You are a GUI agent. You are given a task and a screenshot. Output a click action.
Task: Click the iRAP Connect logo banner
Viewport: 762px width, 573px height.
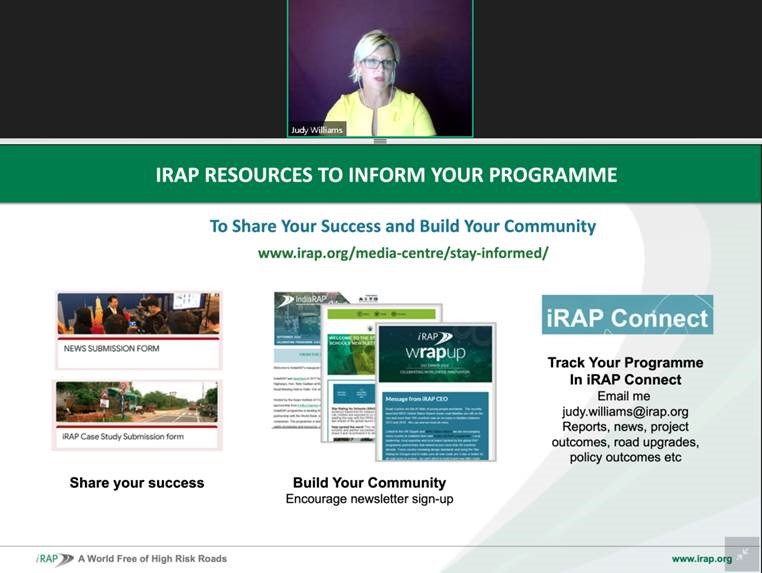point(627,316)
